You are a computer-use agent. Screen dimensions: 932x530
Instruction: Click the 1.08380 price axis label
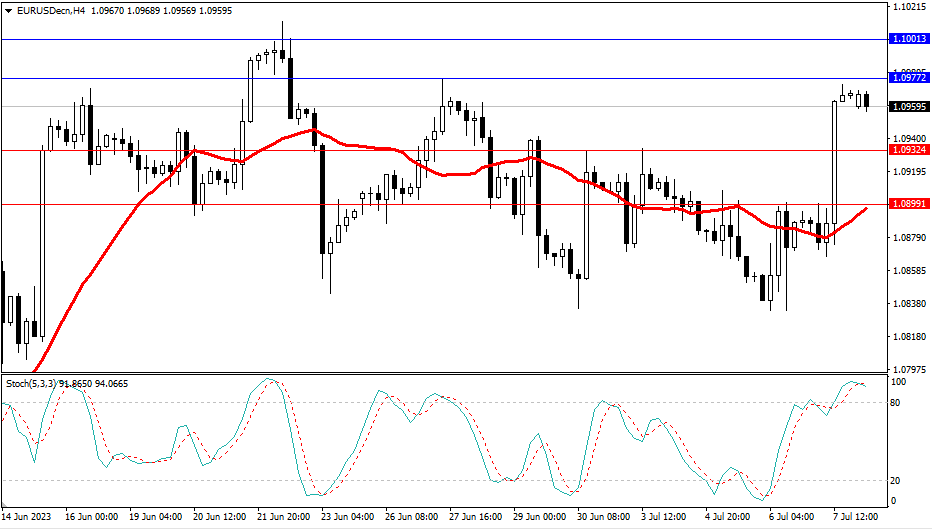907,304
